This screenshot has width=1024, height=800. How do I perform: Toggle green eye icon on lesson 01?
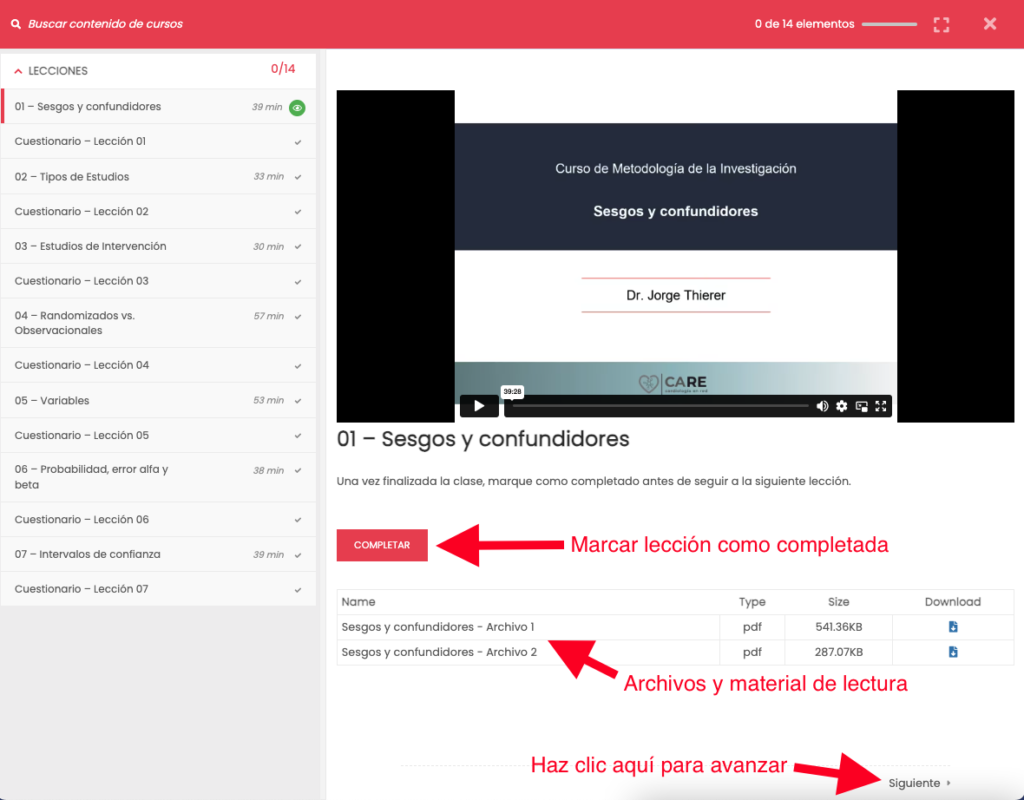click(x=297, y=108)
